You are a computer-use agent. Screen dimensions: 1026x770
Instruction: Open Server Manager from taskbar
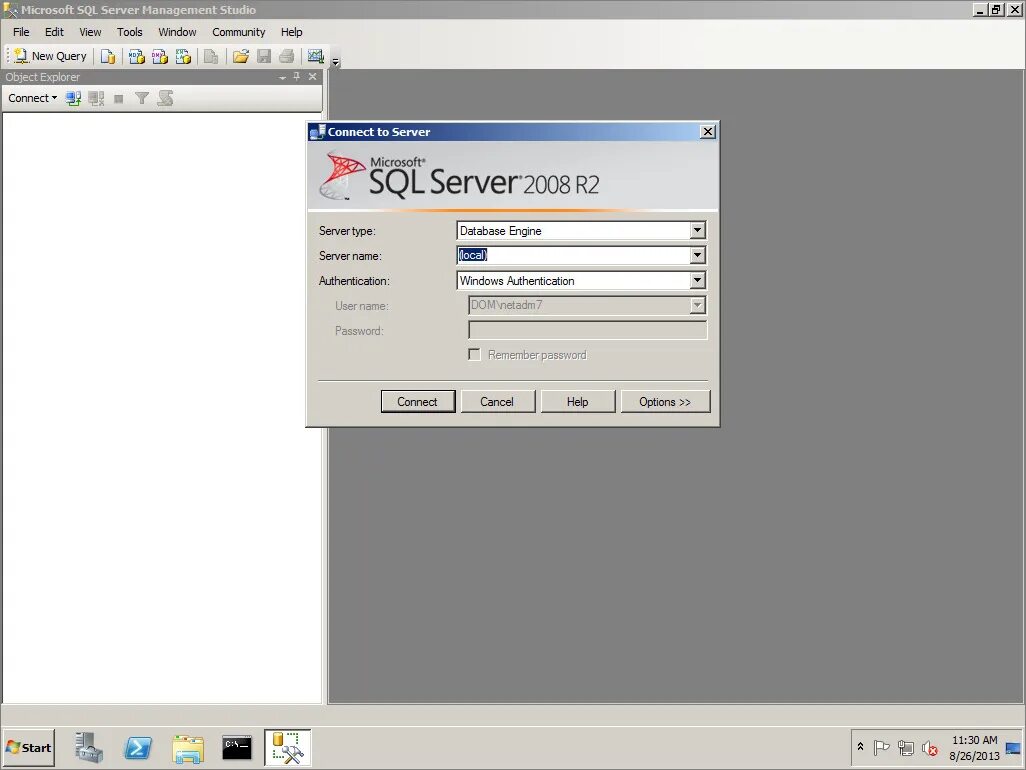pyautogui.click(x=89, y=748)
